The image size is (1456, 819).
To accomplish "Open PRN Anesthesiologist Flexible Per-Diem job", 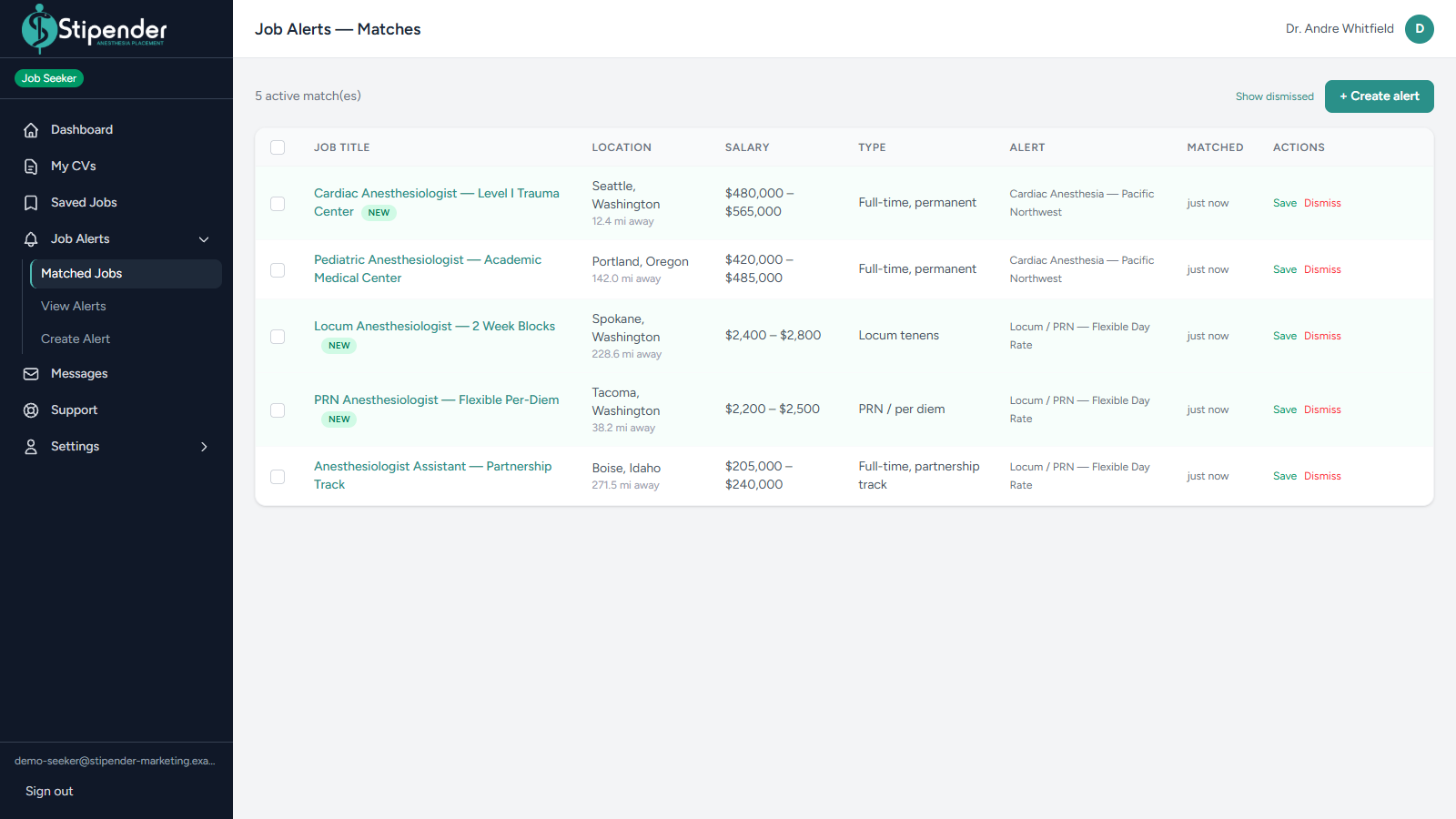I will coord(436,400).
